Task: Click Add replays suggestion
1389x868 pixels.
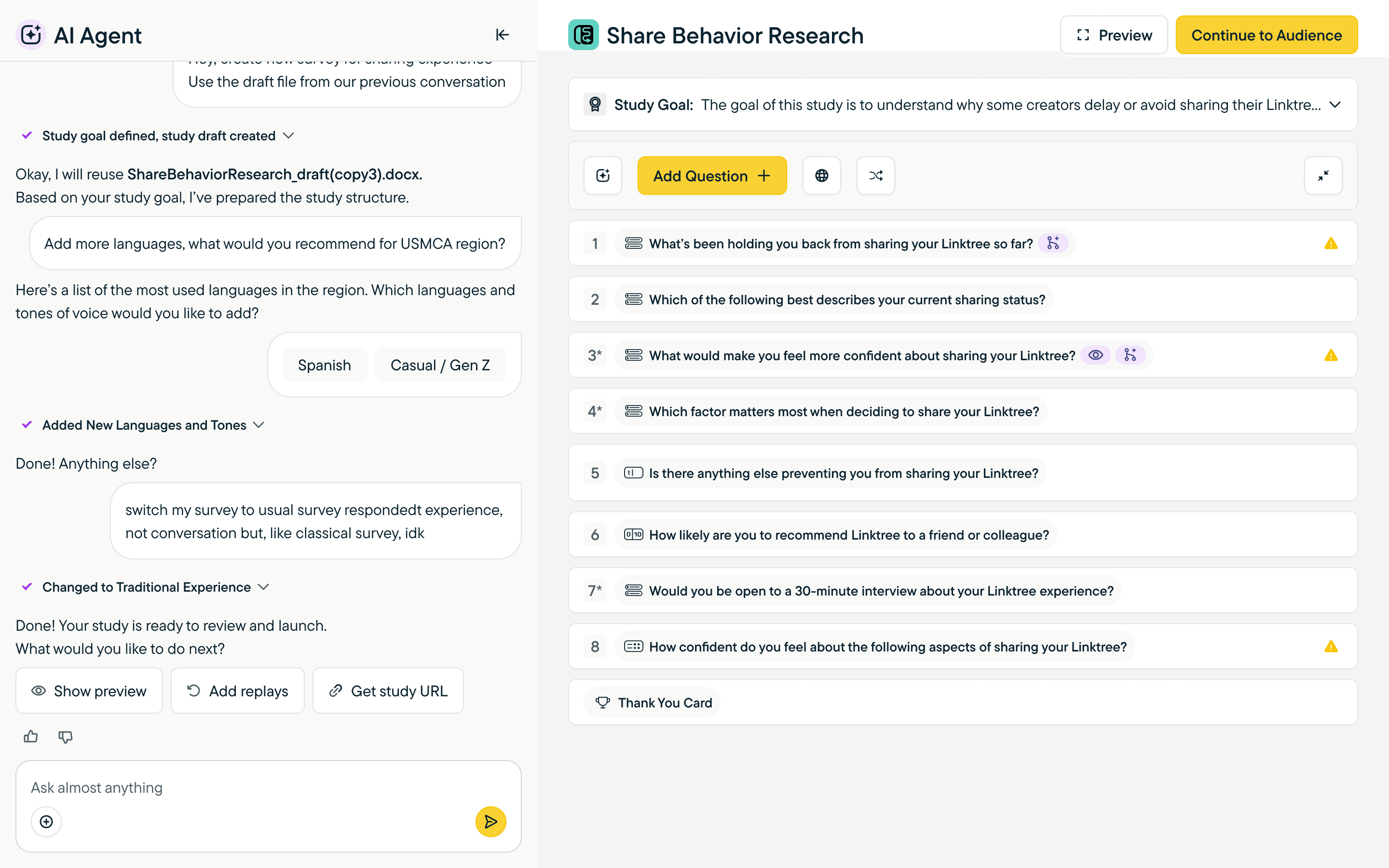Action: [x=238, y=691]
